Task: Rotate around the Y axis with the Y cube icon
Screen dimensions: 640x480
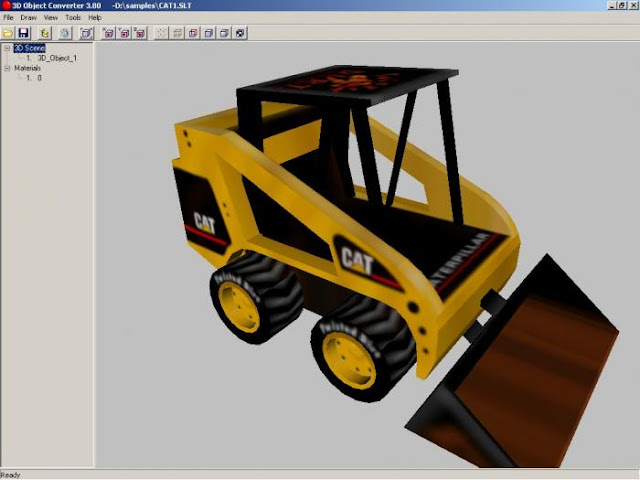Action: tap(124, 33)
